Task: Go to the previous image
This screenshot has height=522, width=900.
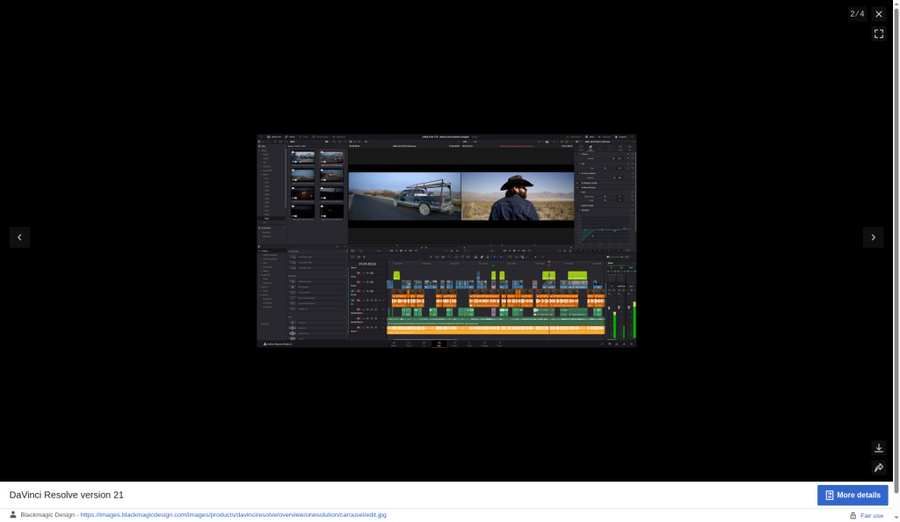Action: (x=20, y=237)
